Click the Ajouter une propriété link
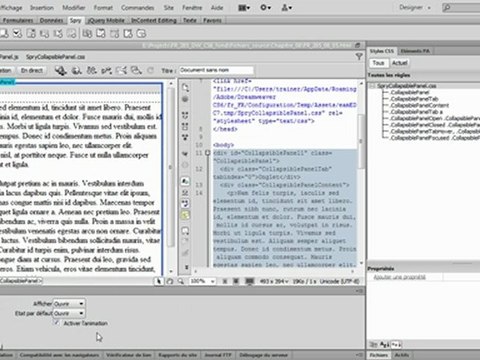Screen dimensions: 480x360 coord(399,277)
